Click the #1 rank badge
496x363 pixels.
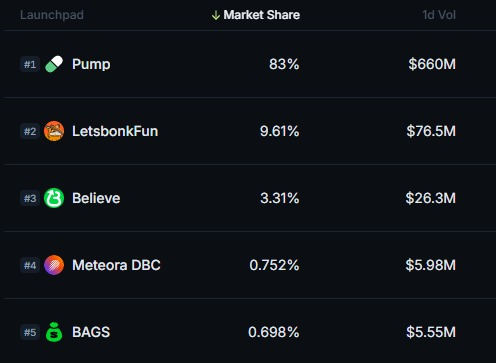click(x=30, y=64)
